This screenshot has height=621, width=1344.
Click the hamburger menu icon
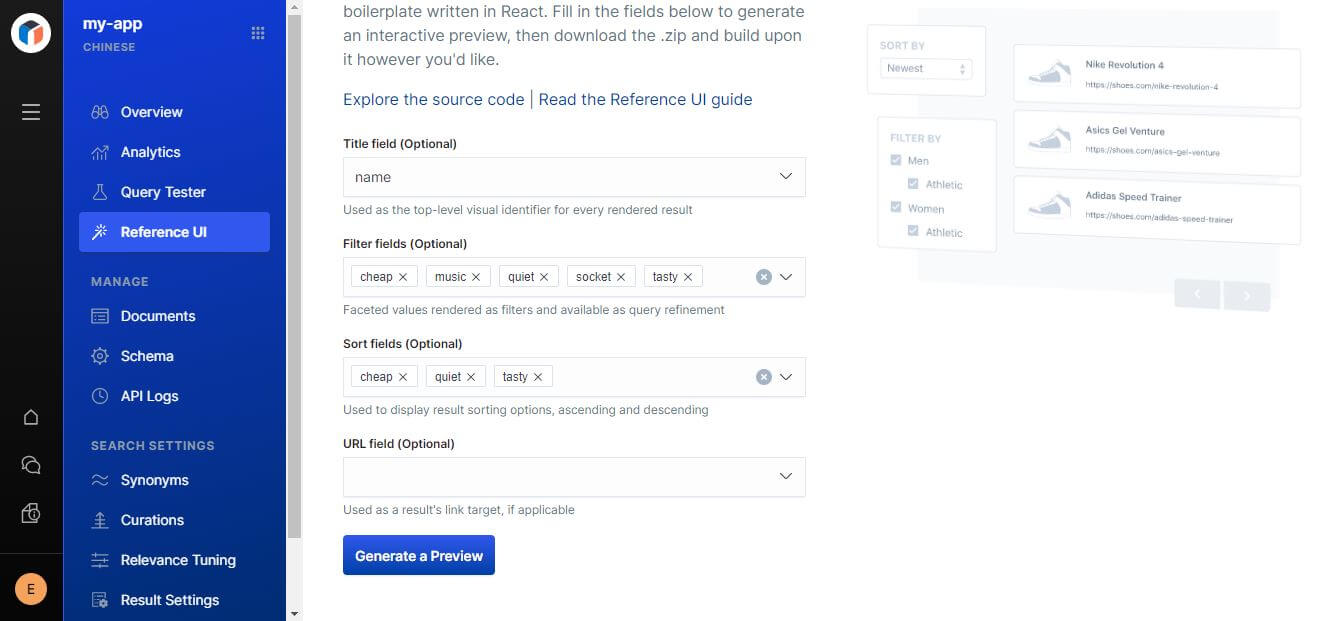[x=31, y=112]
